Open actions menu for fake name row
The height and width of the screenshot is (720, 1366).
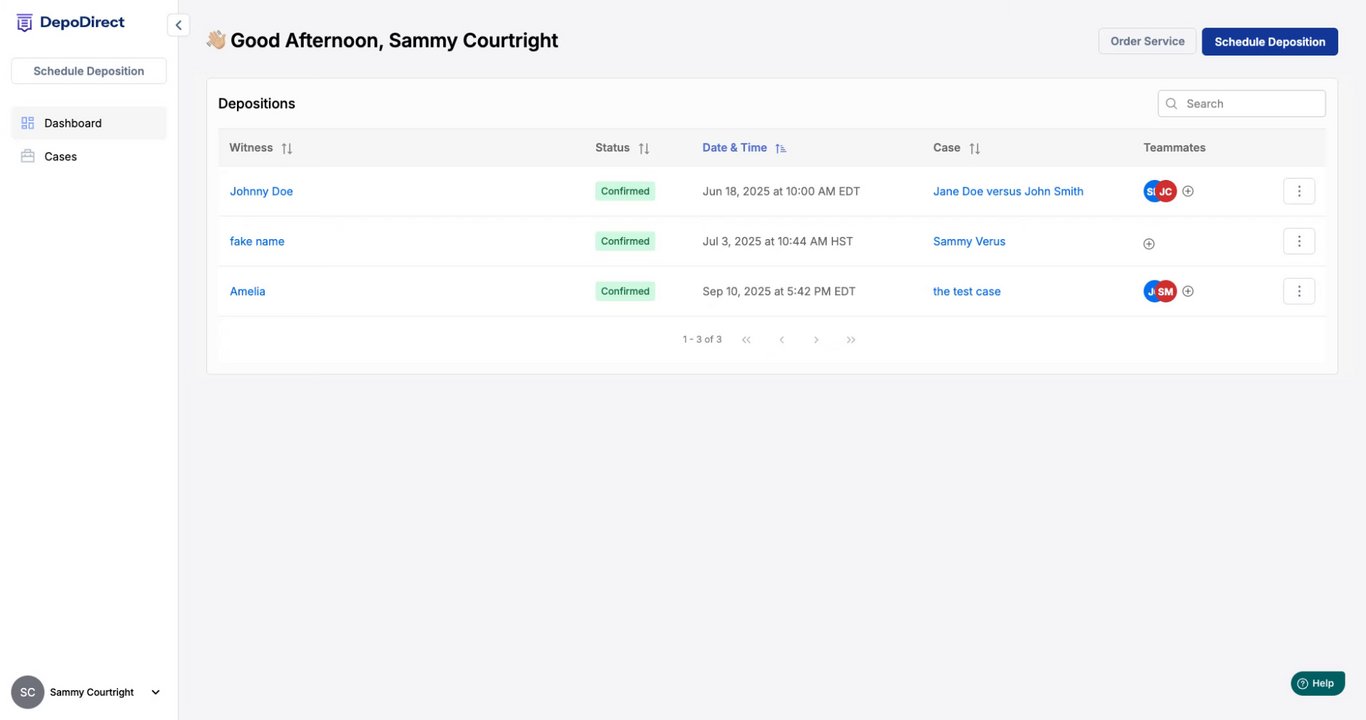[x=1298, y=241]
